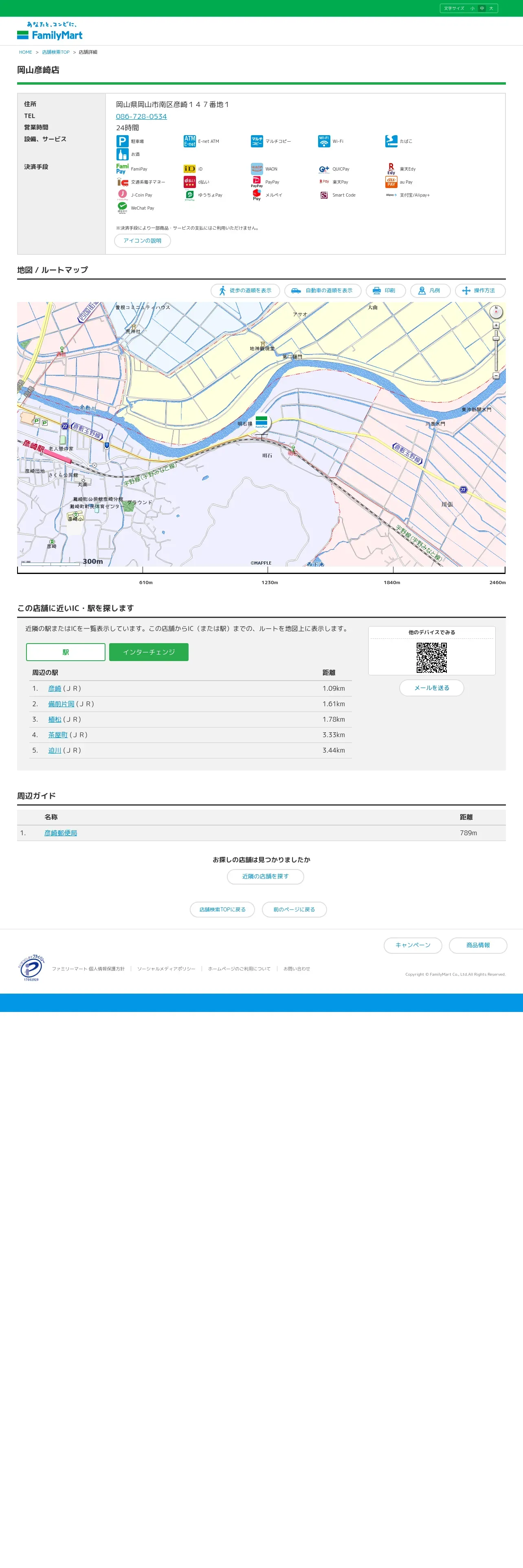The width and height of the screenshot is (523, 1568).
Task: Go to HOME via breadcrumb
Action: pyautogui.click(x=26, y=53)
